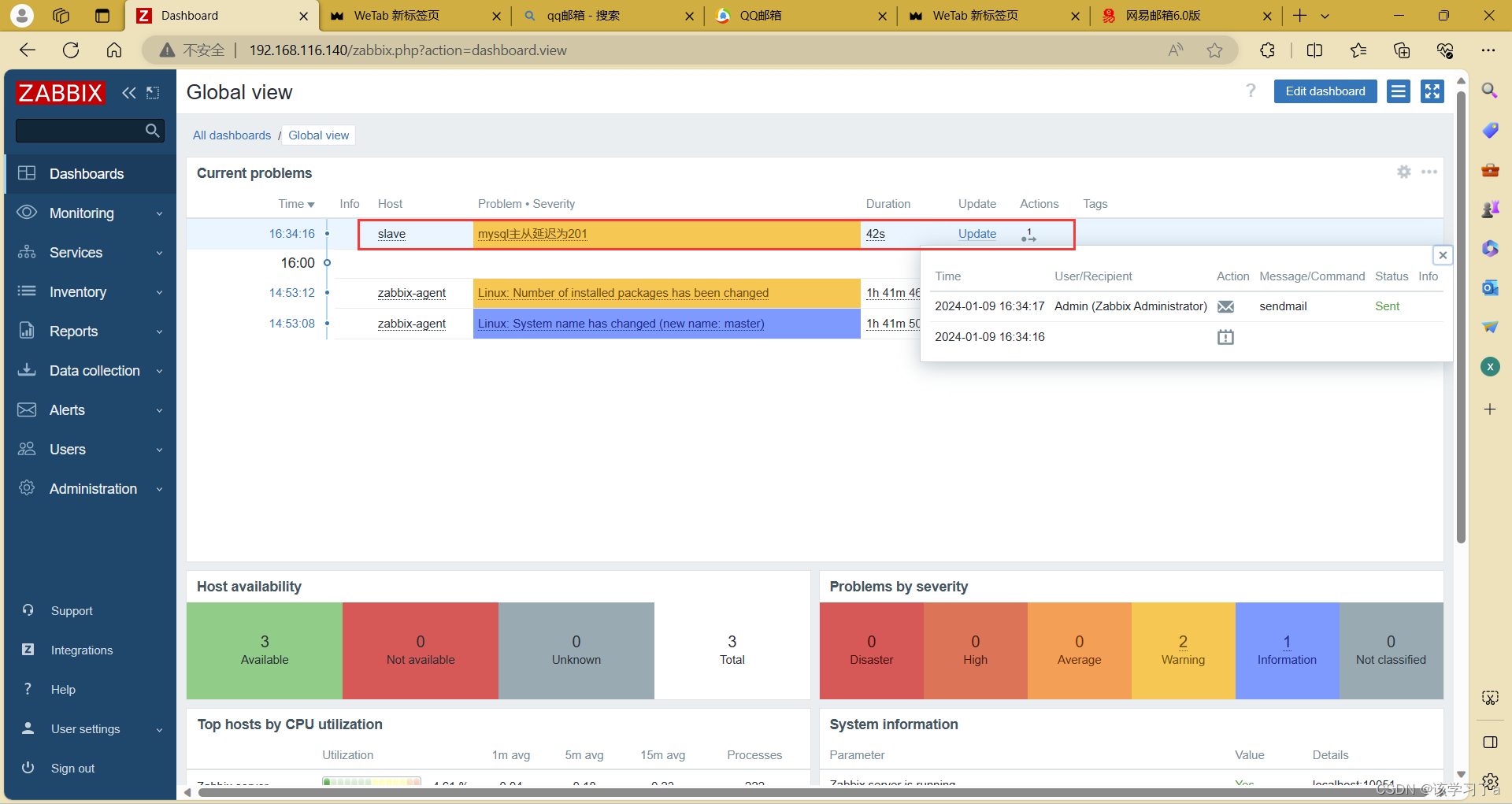This screenshot has height=804, width=1512.
Task: Click the address bar URL
Action: point(408,50)
